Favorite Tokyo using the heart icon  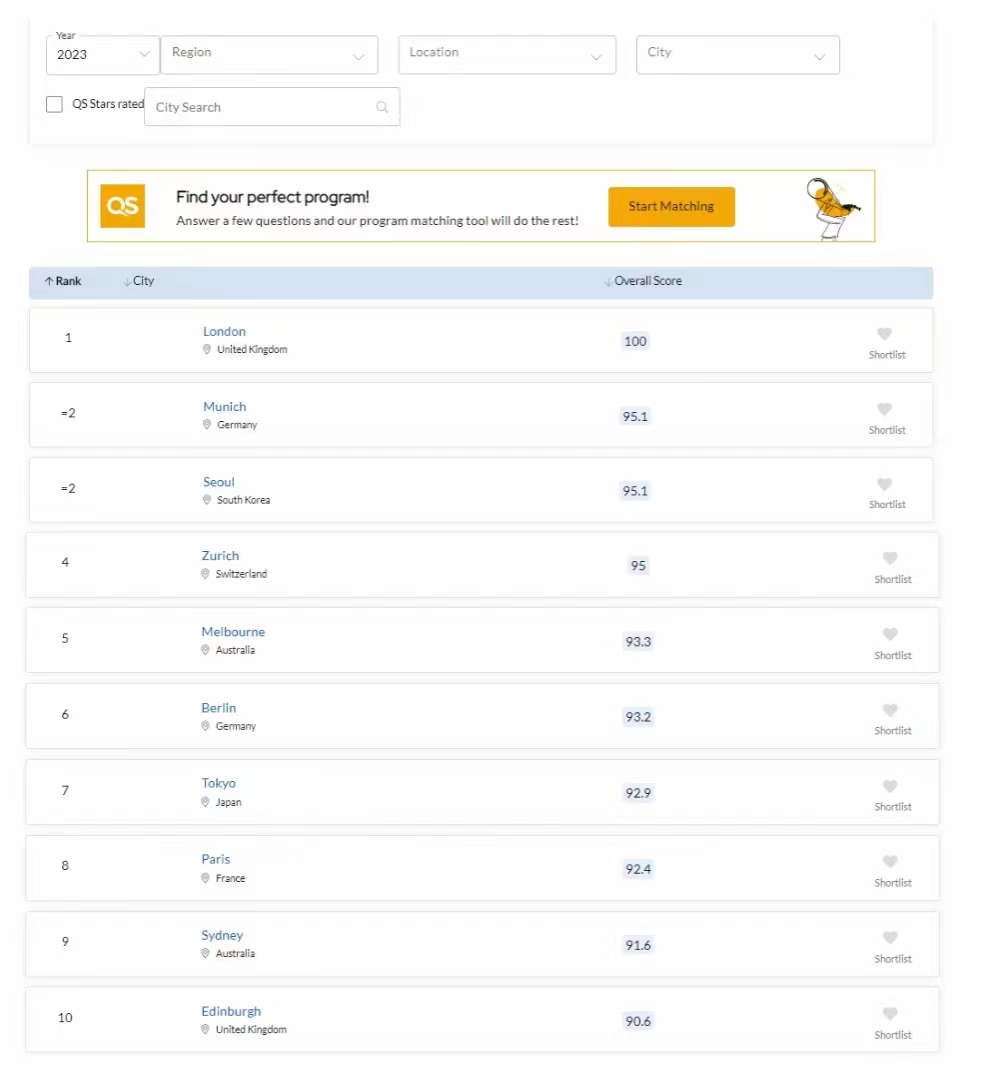click(890, 787)
